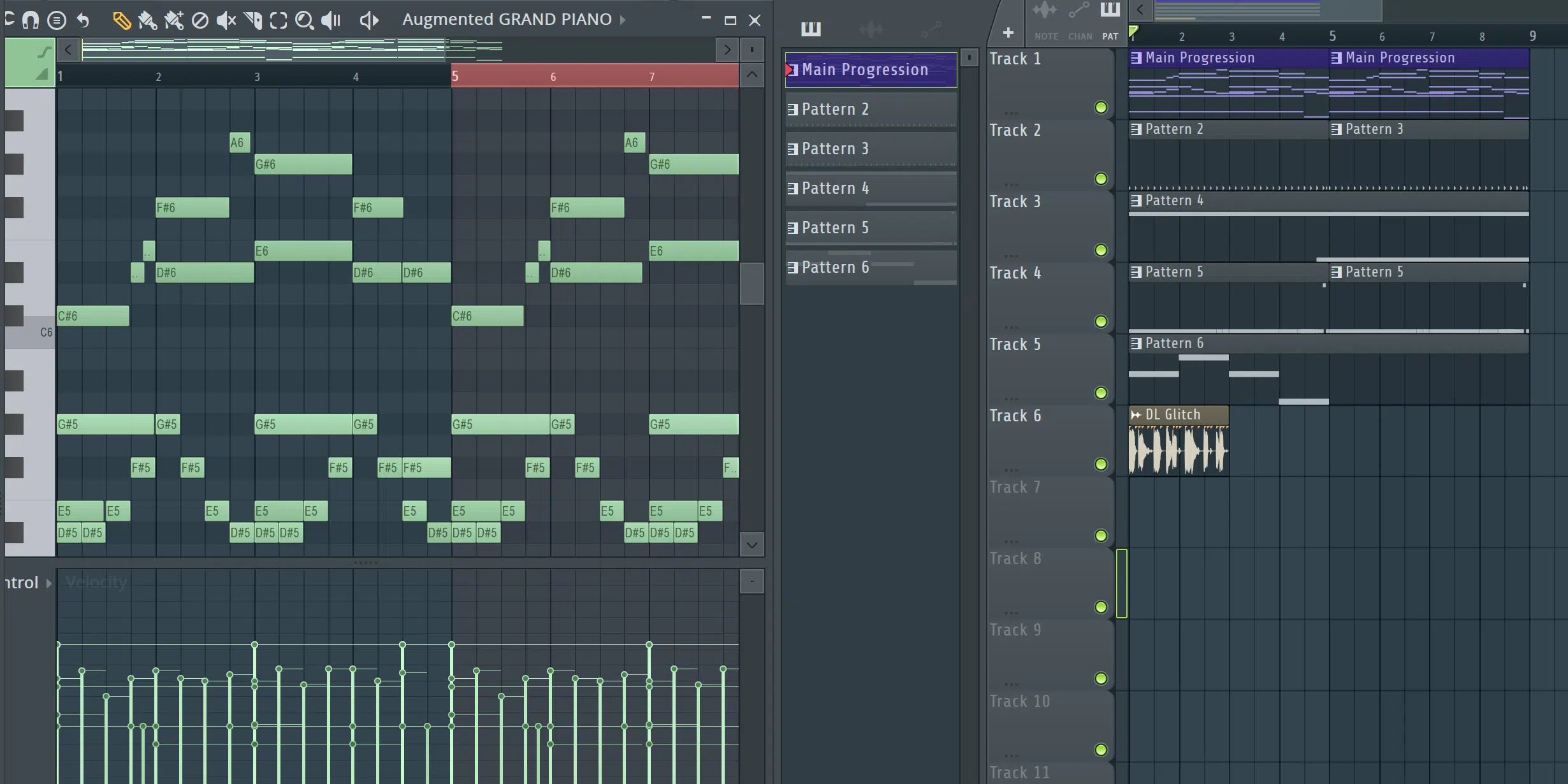Click the Track 6 header label

(x=1015, y=416)
